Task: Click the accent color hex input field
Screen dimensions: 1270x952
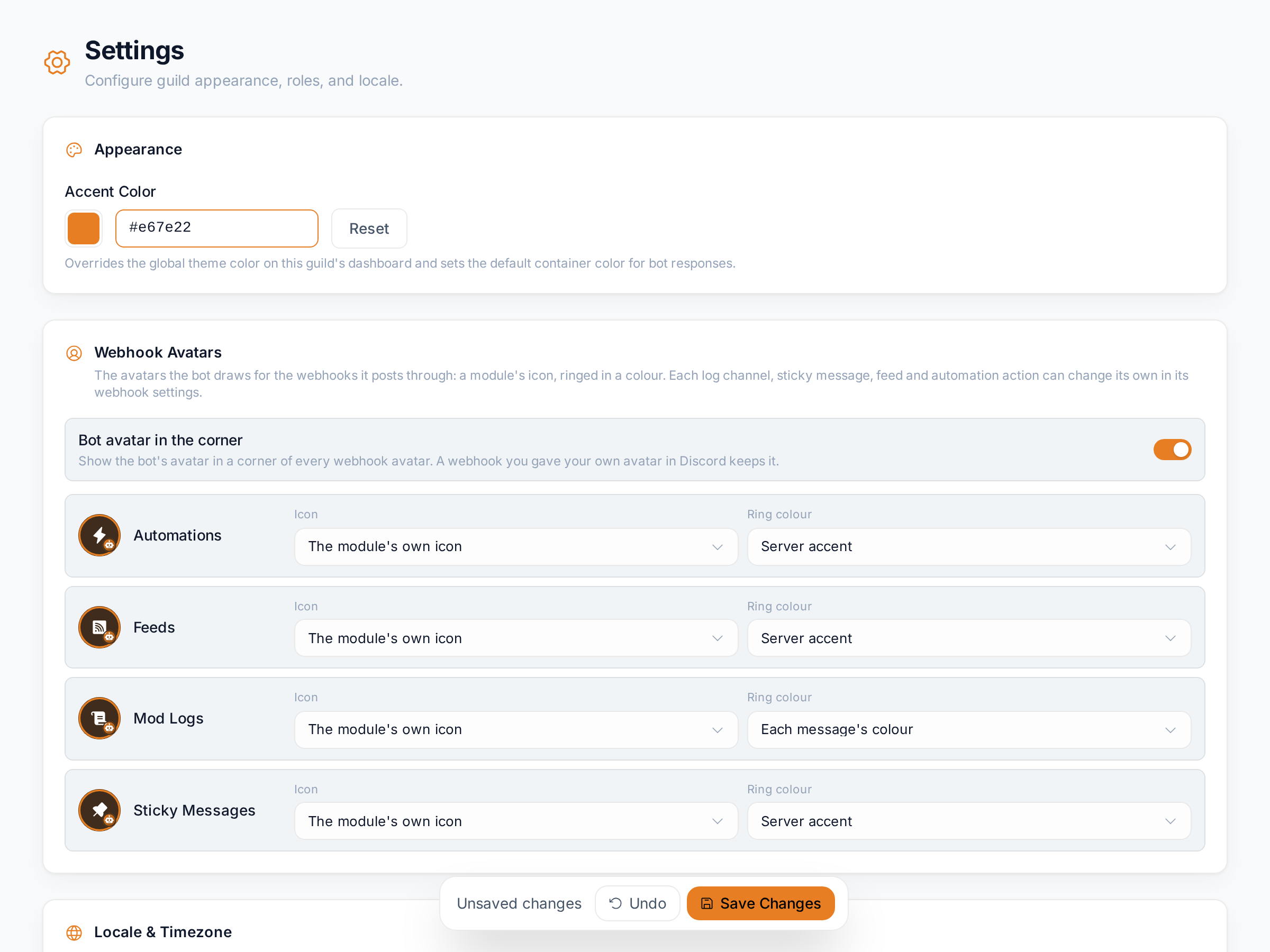Action: pyautogui.click(x=217, y=228)
